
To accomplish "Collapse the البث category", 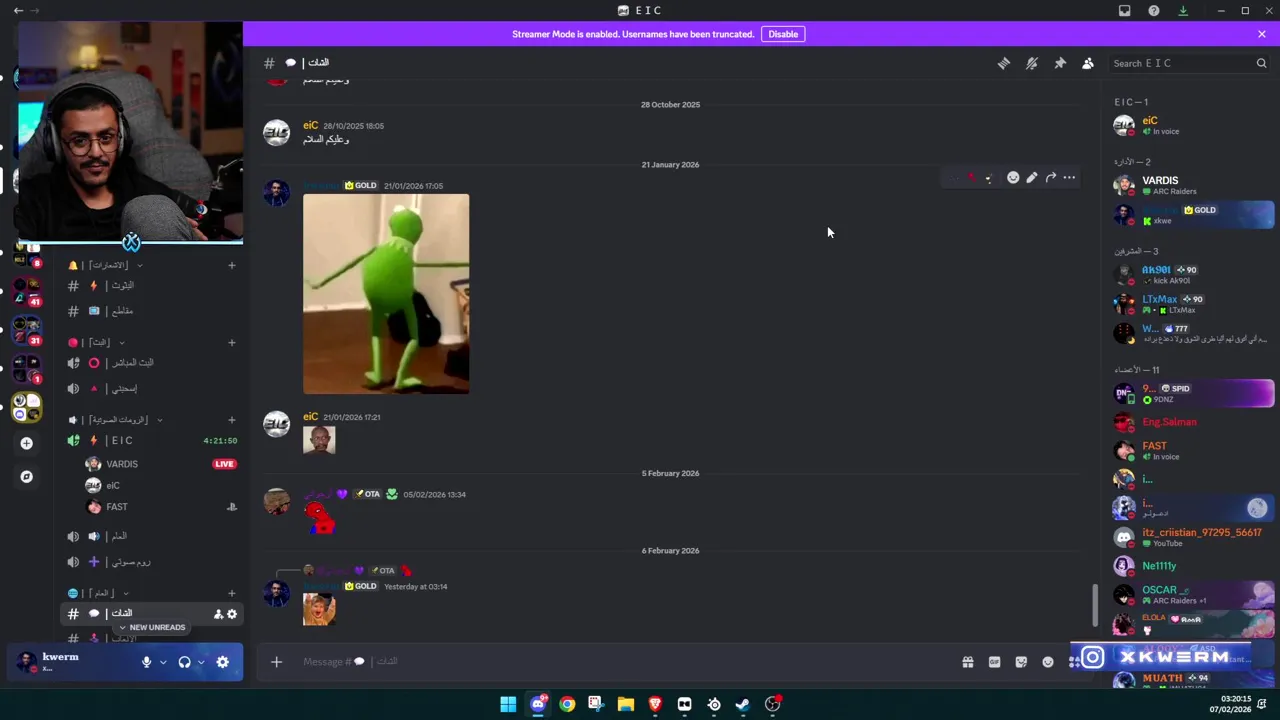I will [x=96, y=342].
